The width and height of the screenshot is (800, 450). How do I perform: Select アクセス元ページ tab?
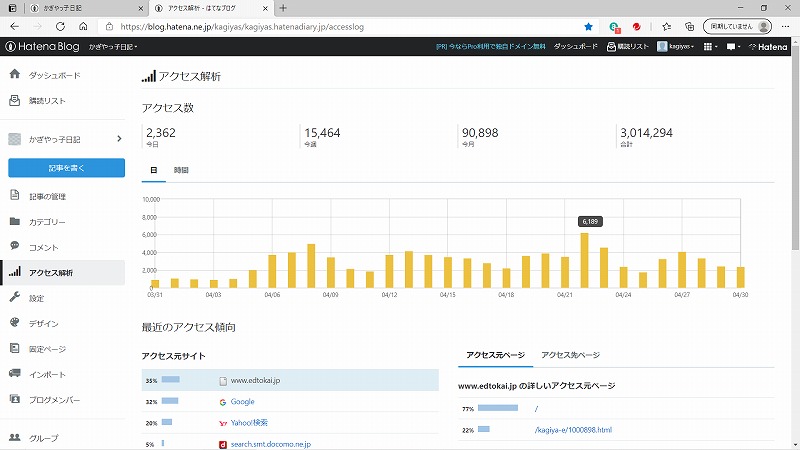click(x=495, y=355)
